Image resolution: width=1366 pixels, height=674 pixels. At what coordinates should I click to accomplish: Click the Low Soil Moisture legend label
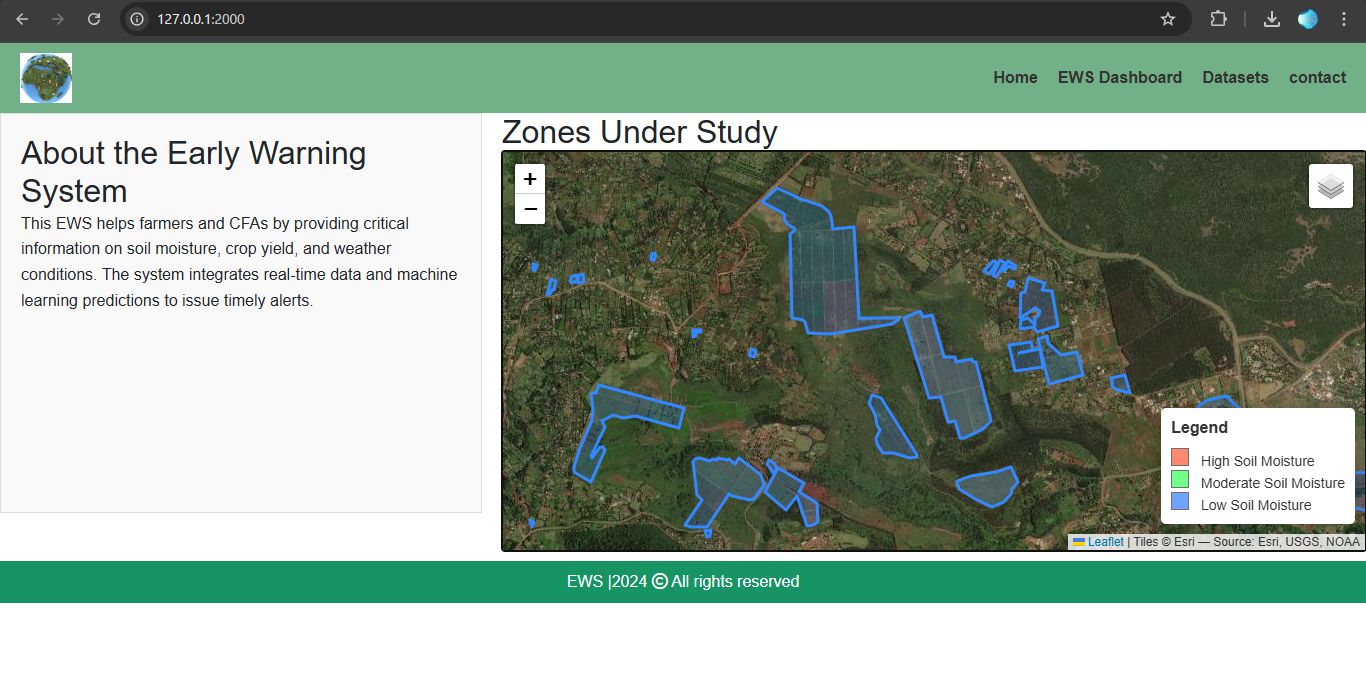(1256, 505)
